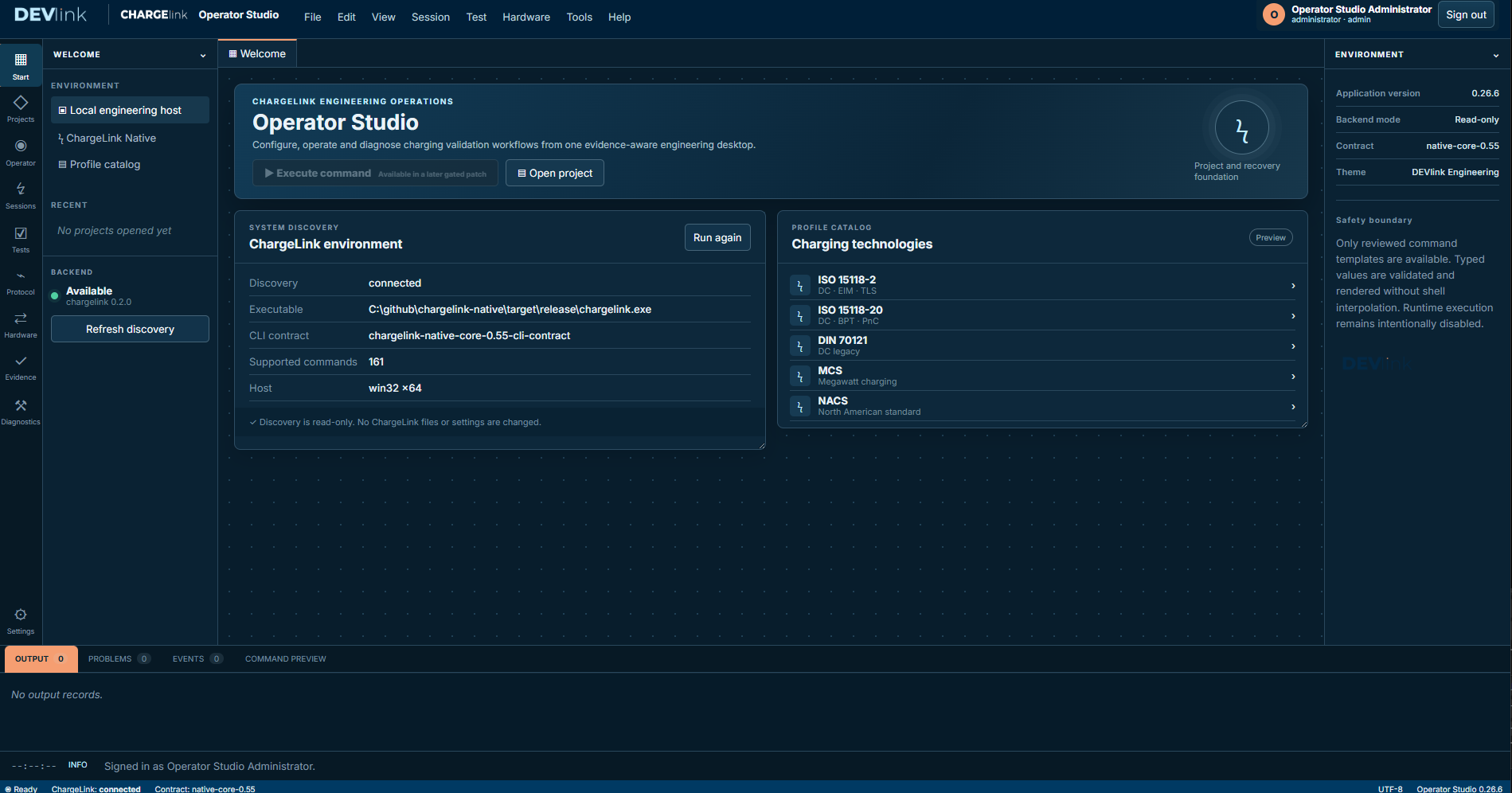Click the round Project and recovery foundation icon
The height and width of the screenshot is (793, 1512).
point(1241,128)
